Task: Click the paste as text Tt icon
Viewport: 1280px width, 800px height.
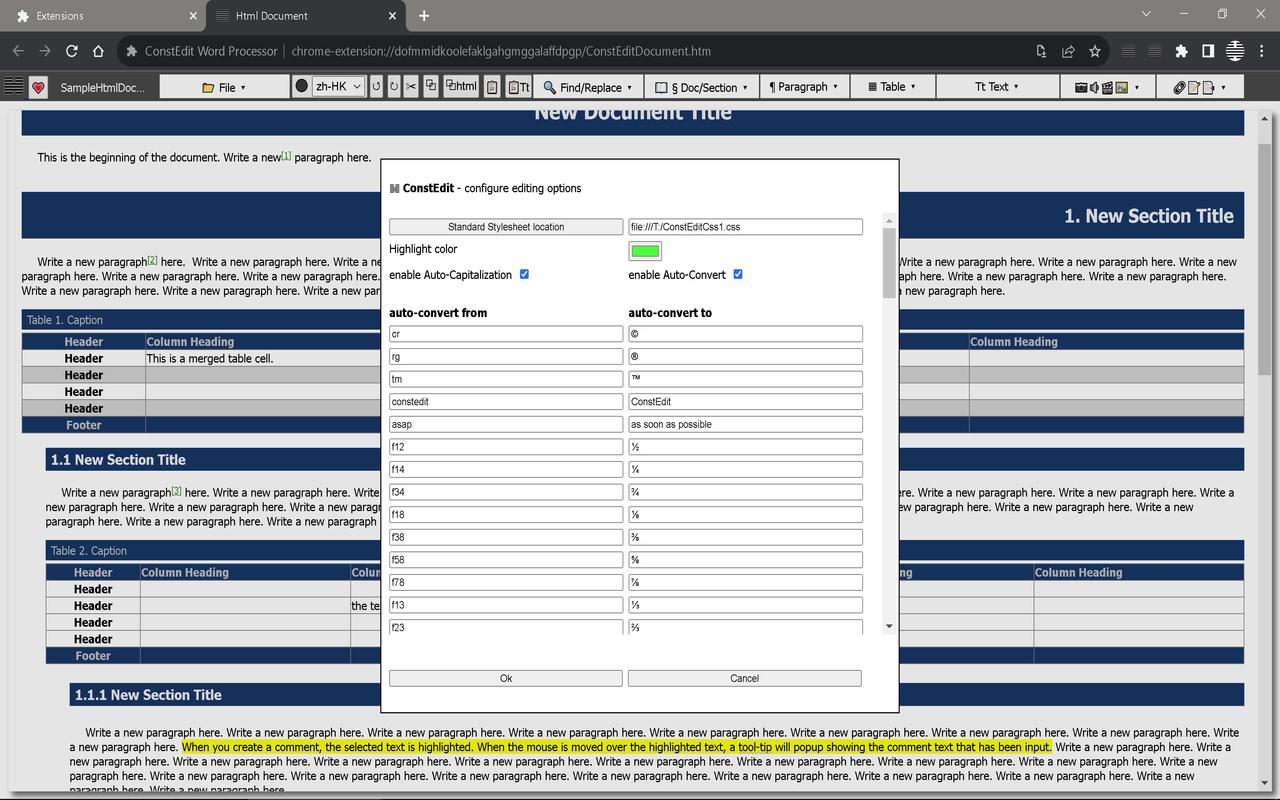Action: 518,87
